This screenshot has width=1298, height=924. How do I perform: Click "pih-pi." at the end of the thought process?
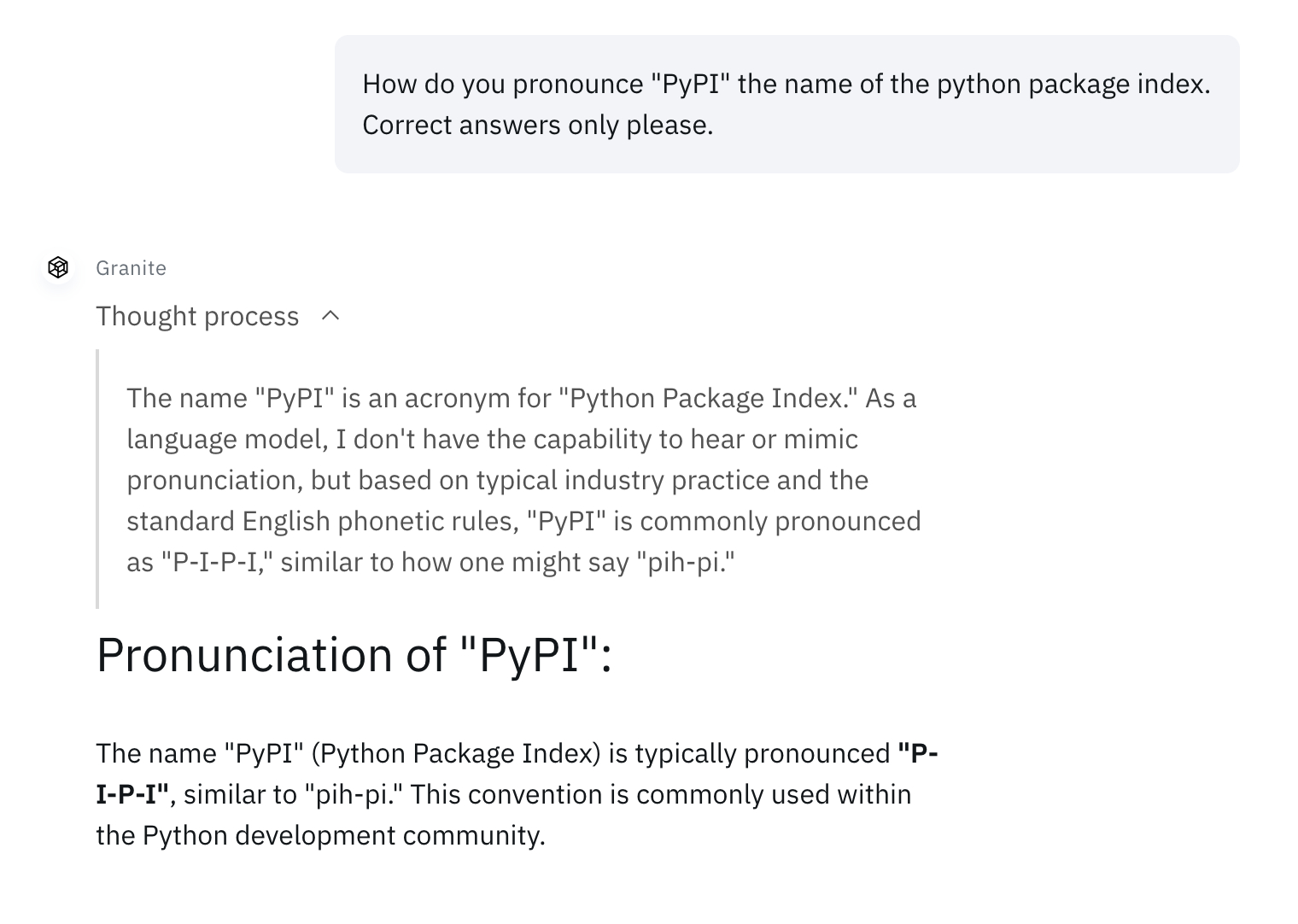(x=686, y=562)
